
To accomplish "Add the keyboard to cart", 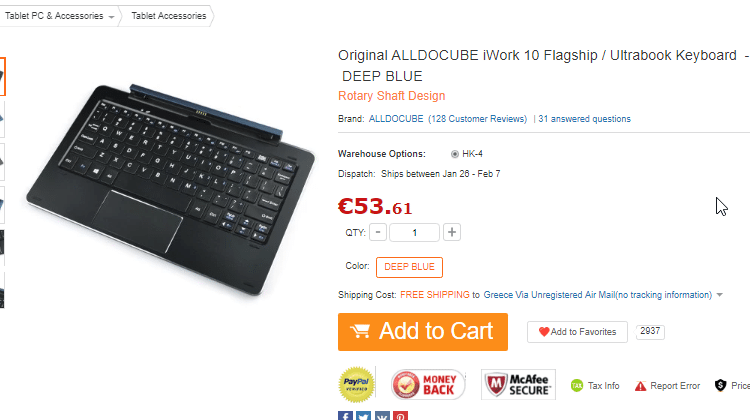I will tap(423, 332).
